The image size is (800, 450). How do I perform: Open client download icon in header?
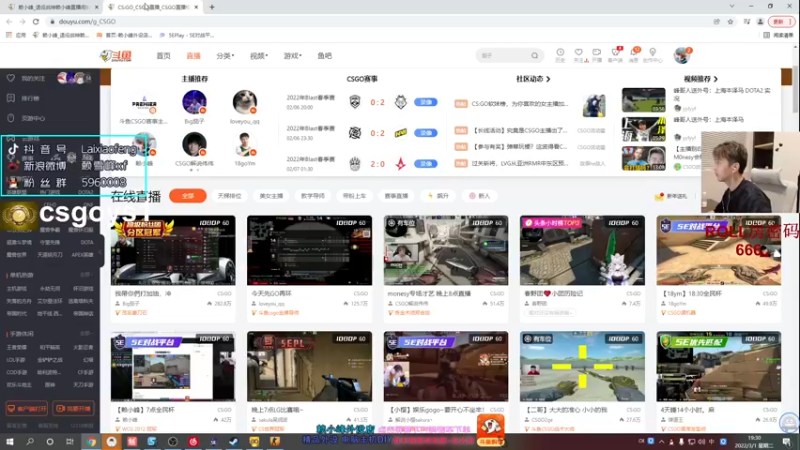[x=615, y=55]
